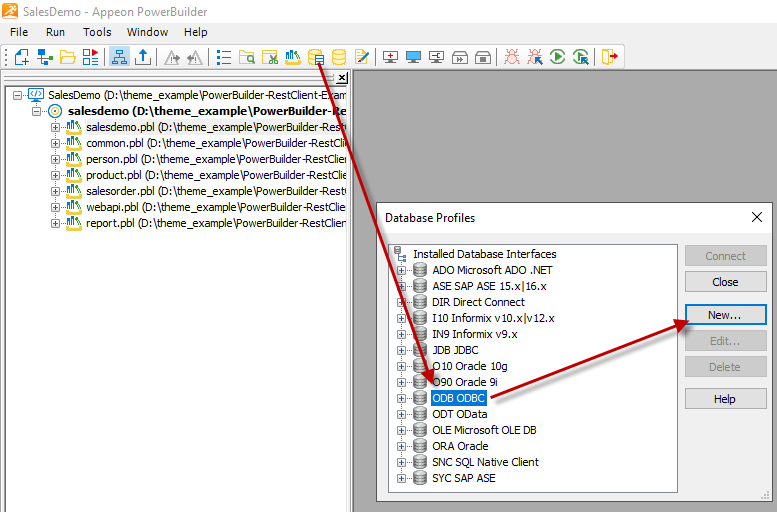The width and height of the screenshot is (777, 512).
Task: Collapse the bold salesdemo target node
Action: (37, 111)
